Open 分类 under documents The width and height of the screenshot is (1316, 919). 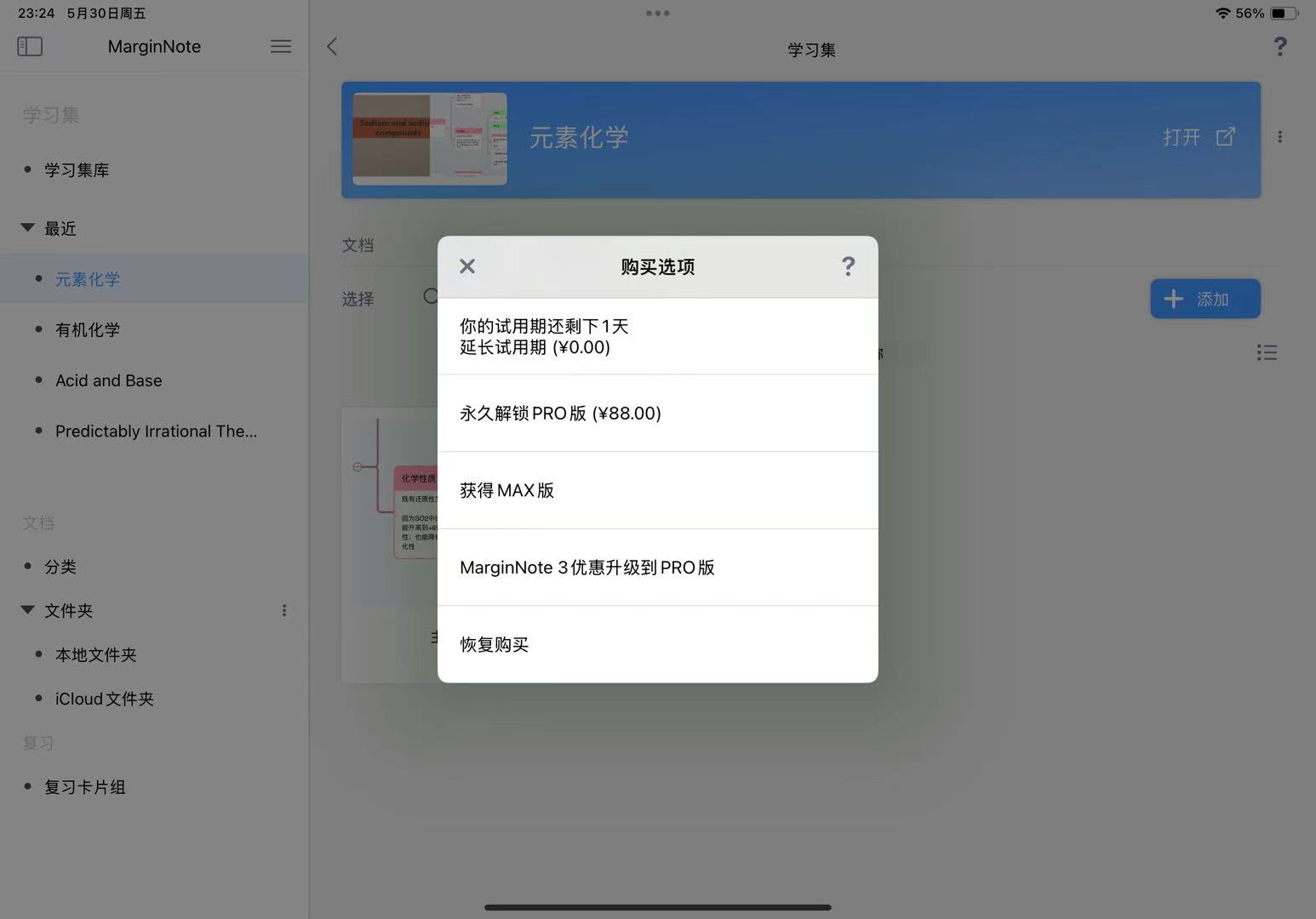60,567
